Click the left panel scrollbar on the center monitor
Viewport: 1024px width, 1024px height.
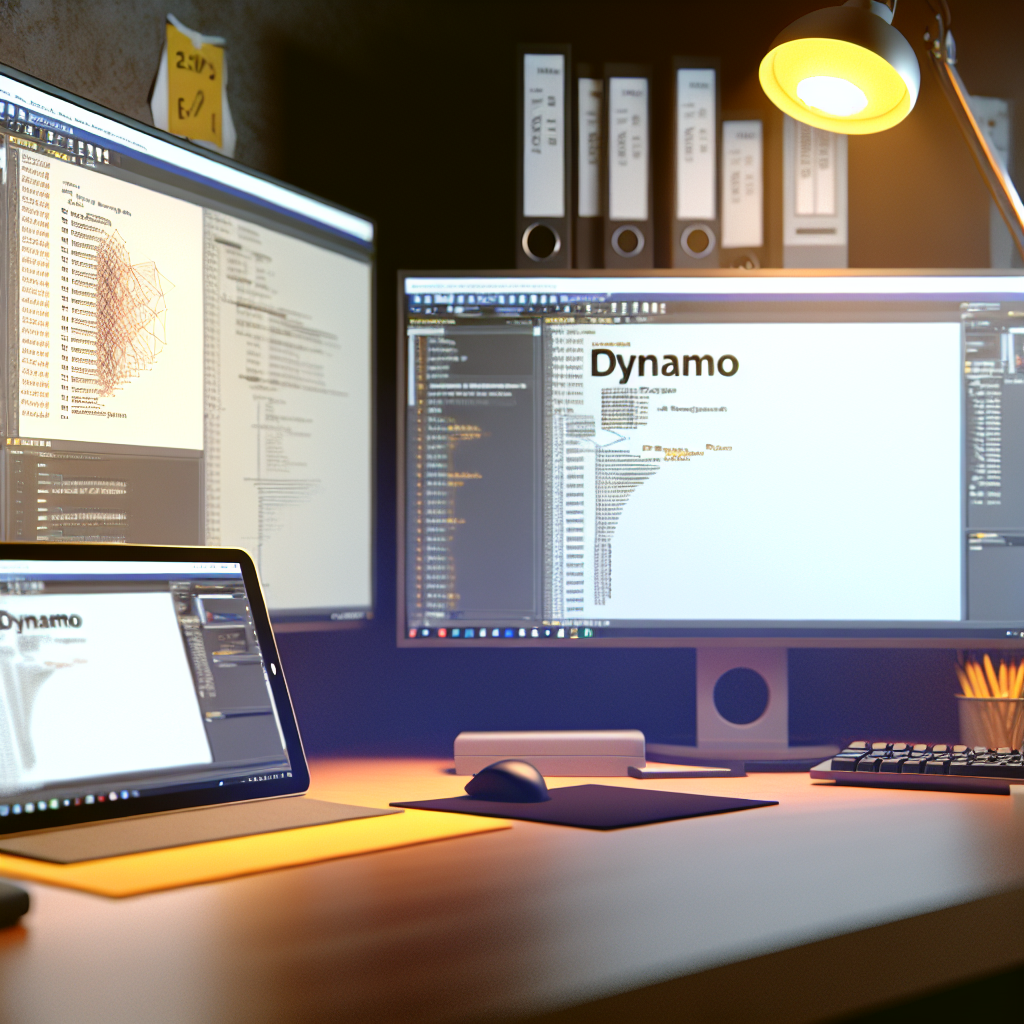411,372
